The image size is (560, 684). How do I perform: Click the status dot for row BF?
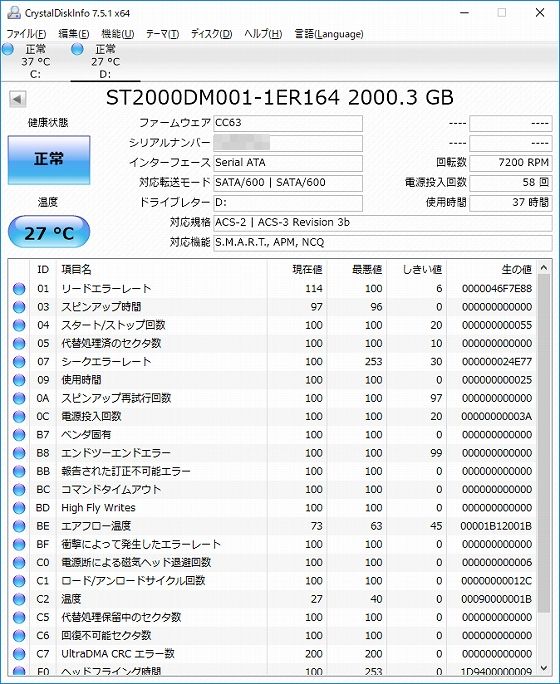tap(19, 545)
